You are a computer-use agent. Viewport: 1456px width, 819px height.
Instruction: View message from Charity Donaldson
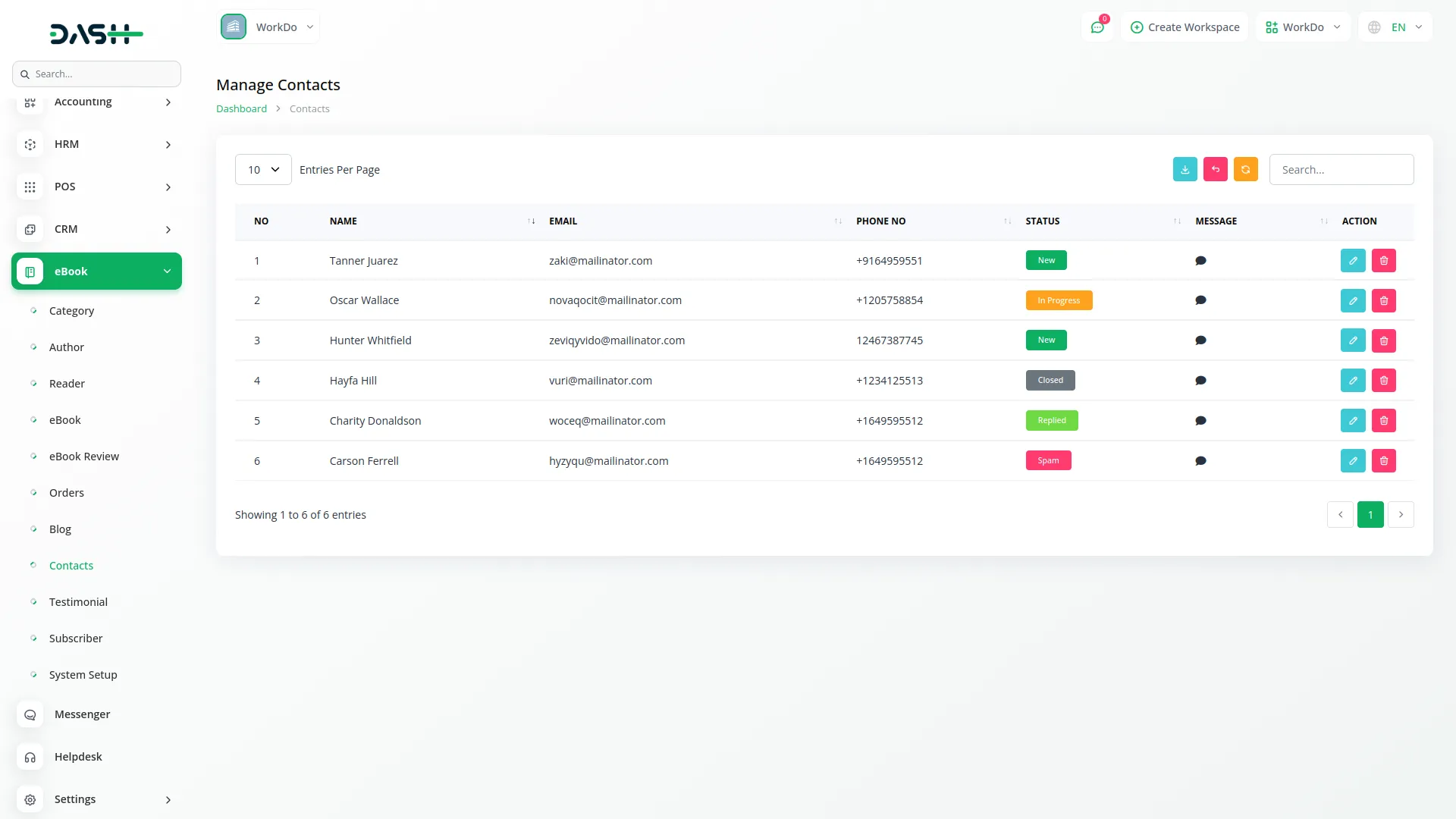[x=1200, y=421]
